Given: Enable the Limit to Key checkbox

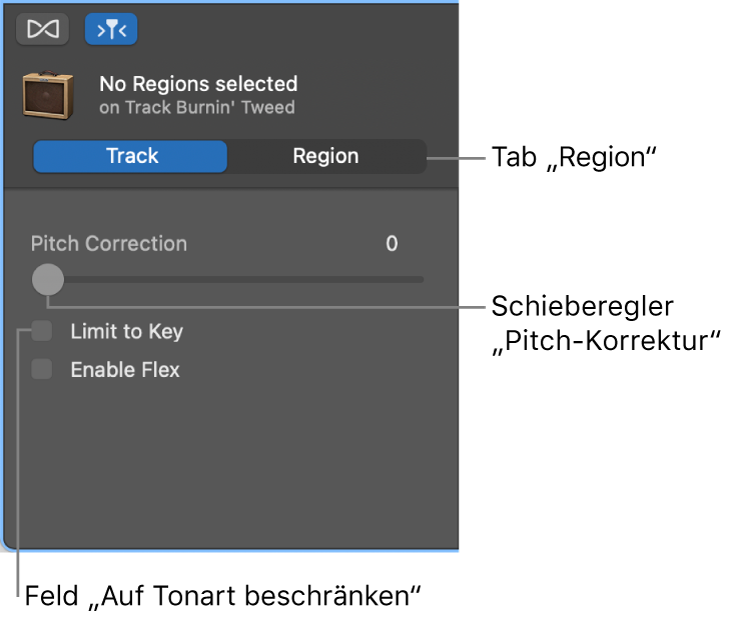Looking at the screenshot, I should click(42, 331).
